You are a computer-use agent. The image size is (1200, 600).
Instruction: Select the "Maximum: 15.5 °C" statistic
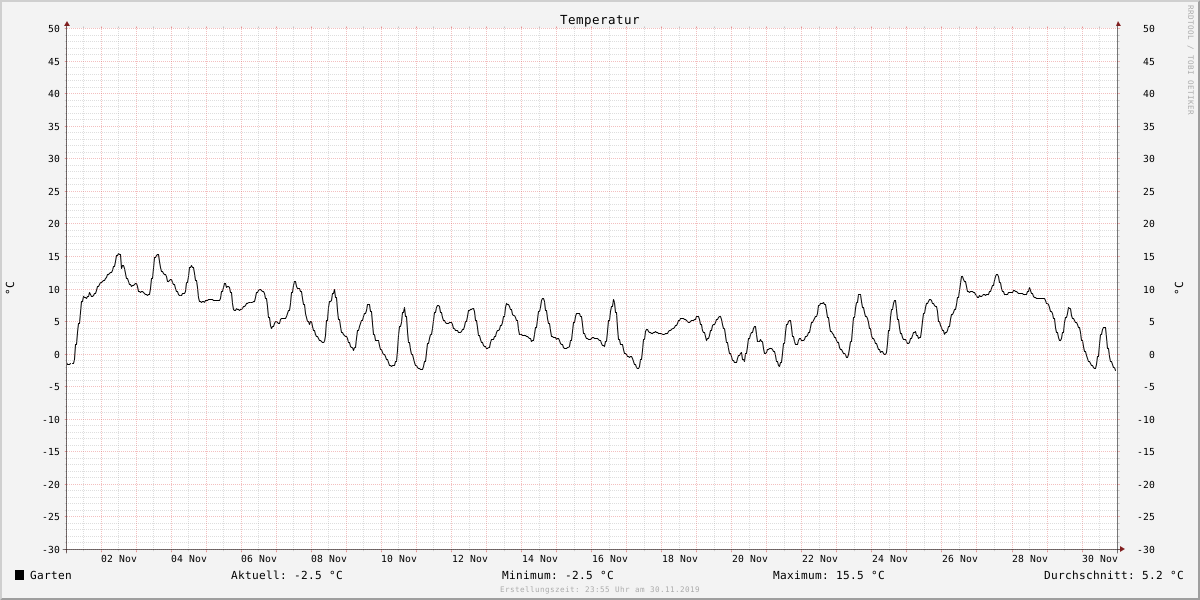[829, 575]
